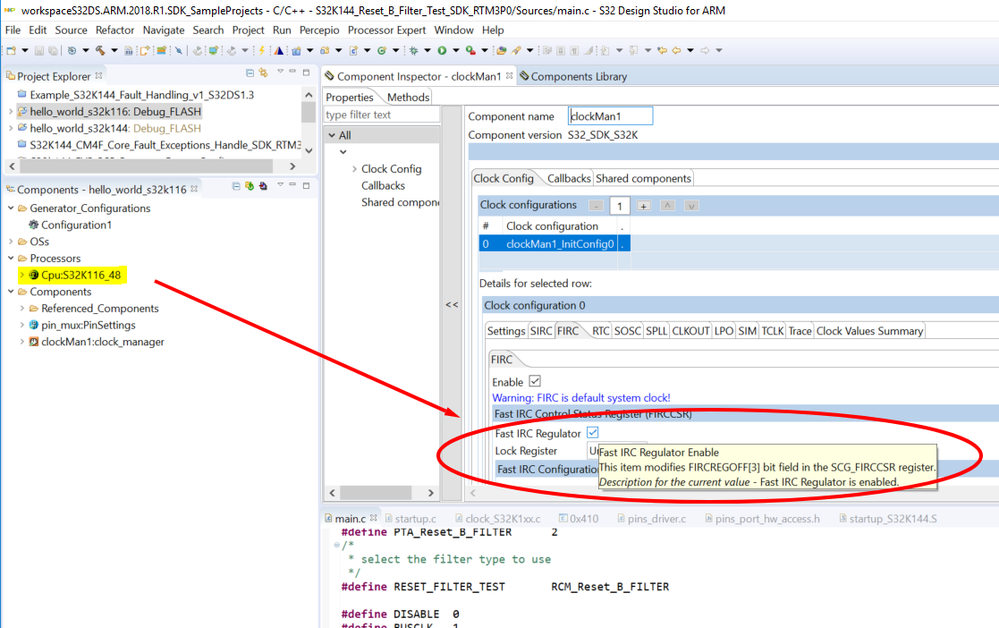999x628 pixels.
Task: Collapse all in Components panel
Action: click(x=236, y=186)
